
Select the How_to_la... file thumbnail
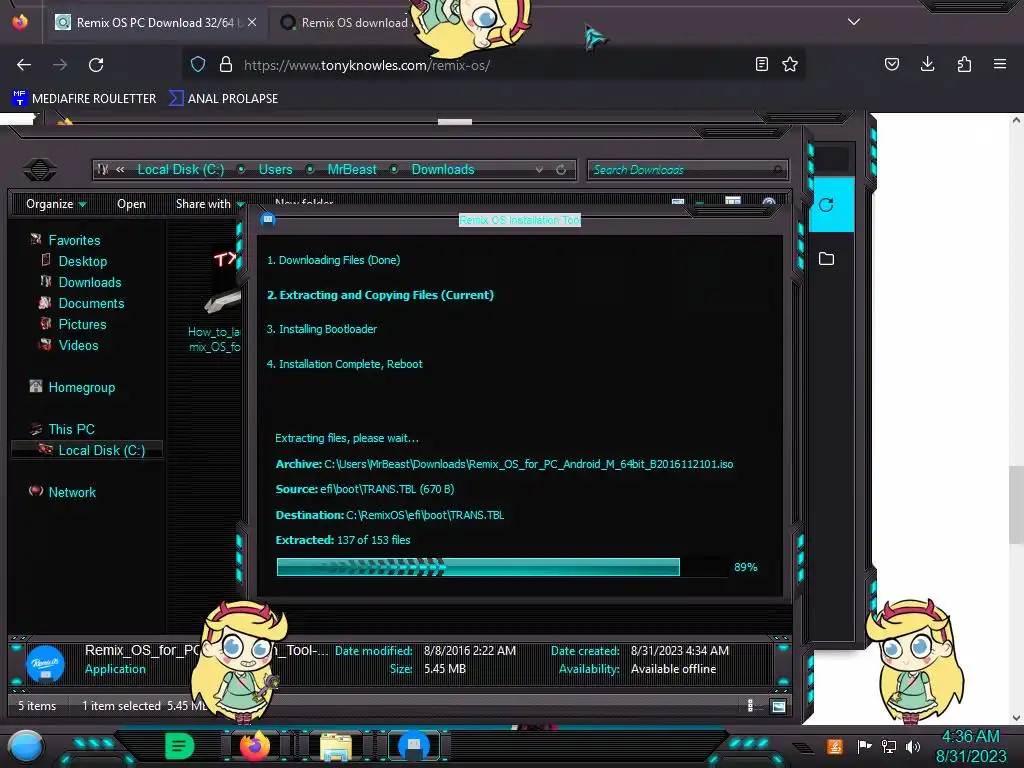[216, 299]
